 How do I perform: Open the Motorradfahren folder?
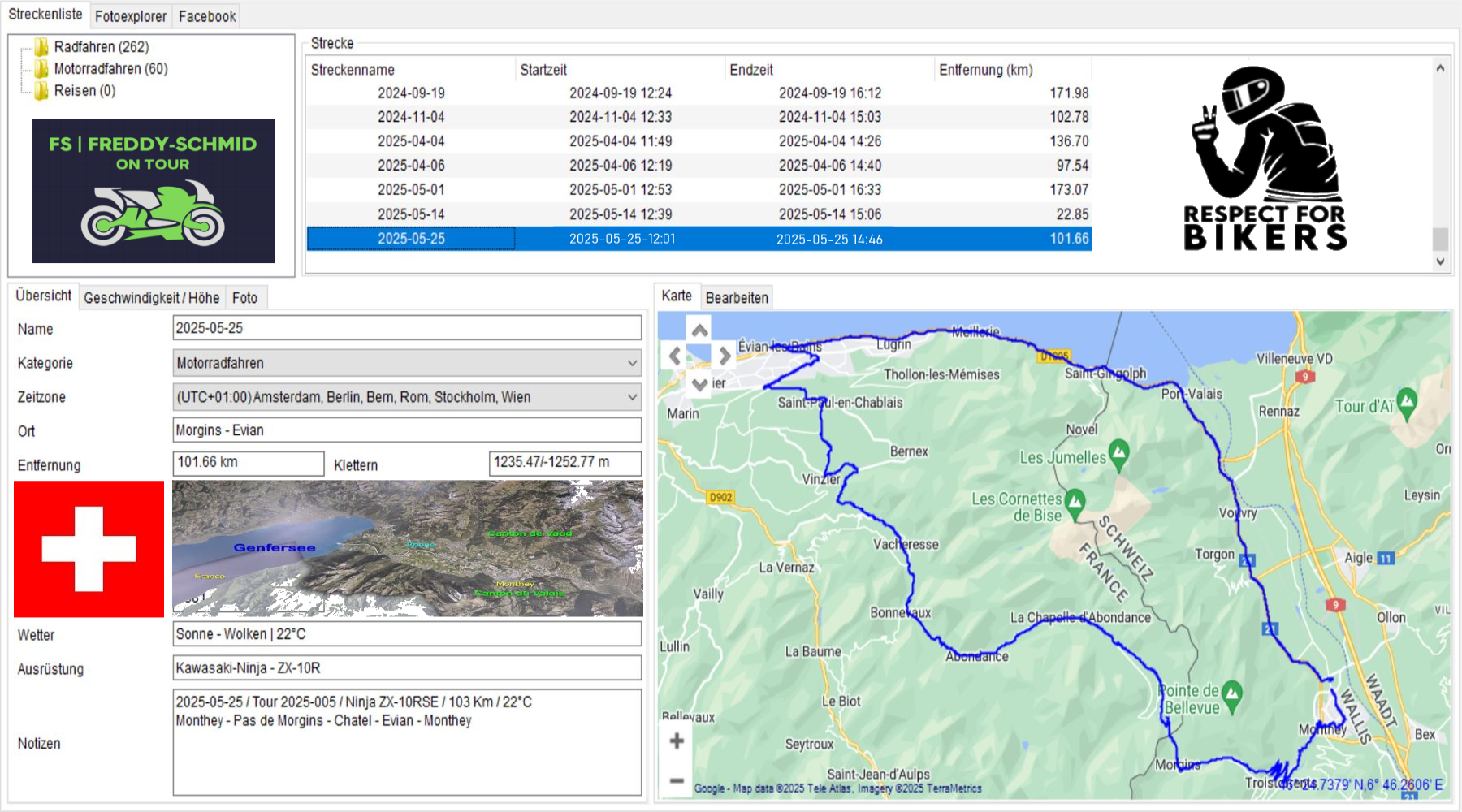point(110,69)
